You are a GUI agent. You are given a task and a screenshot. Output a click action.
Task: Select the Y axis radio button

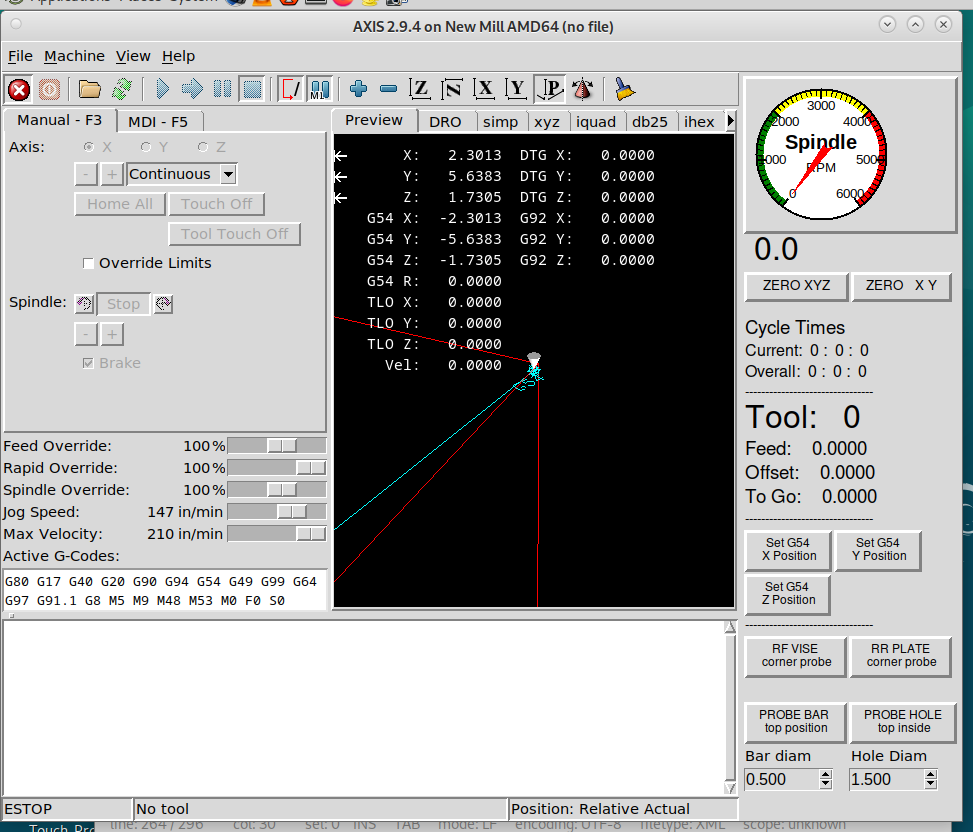pos(146,147)
